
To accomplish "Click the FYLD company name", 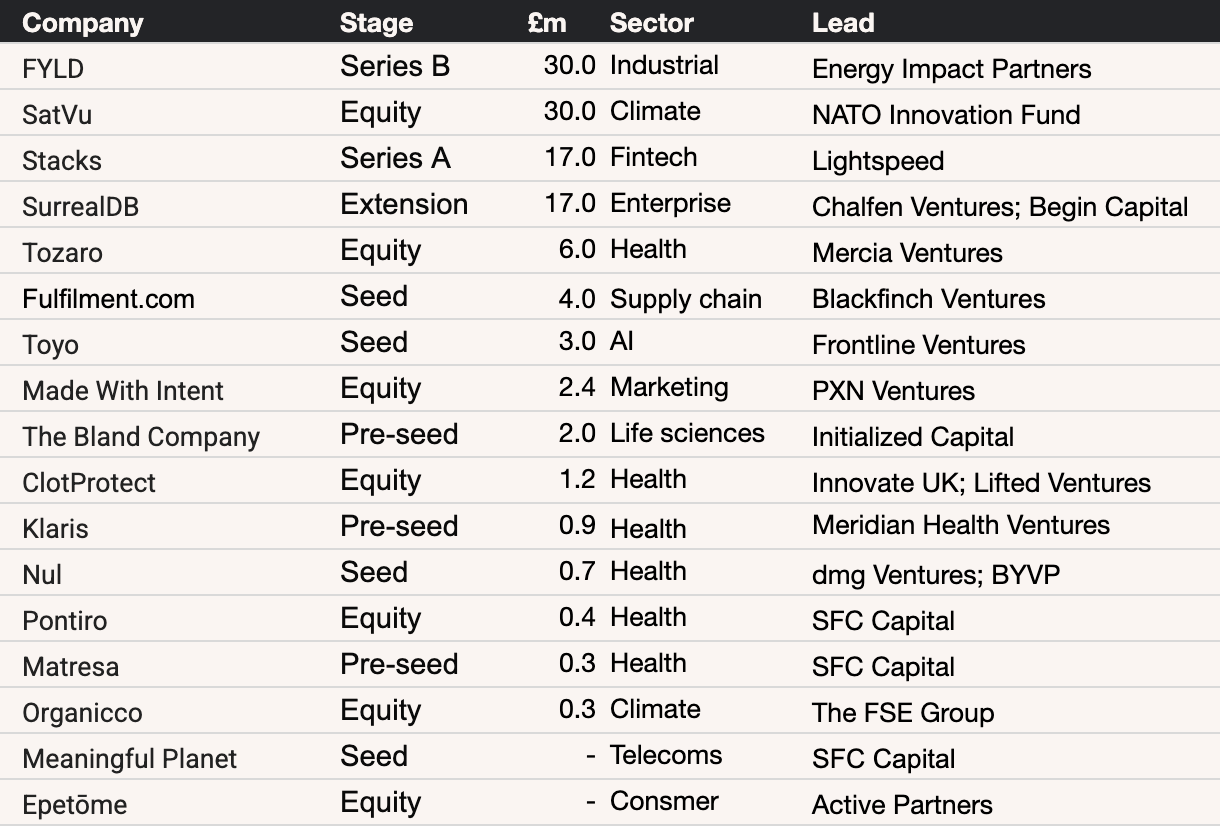I will click(x=53, y=69).
